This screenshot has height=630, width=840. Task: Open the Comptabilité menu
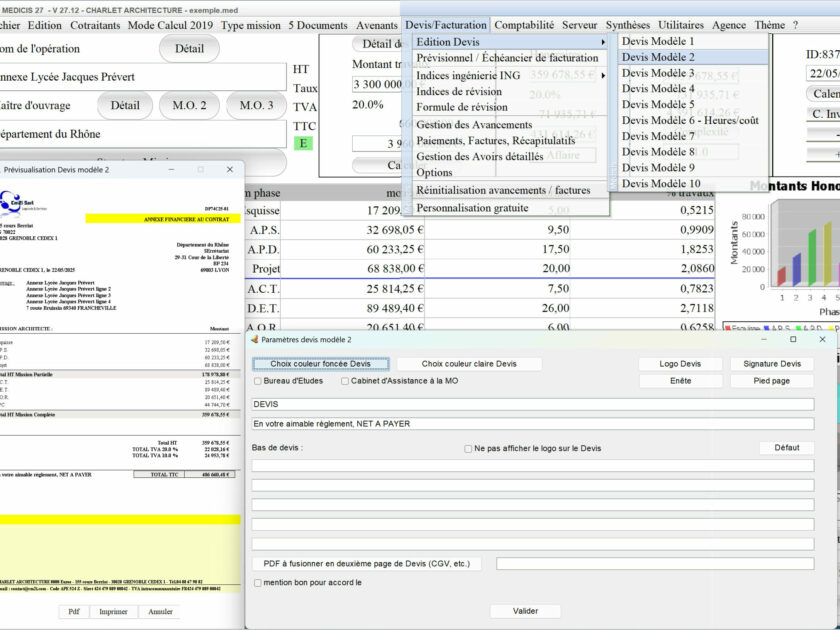tap(524, 25)
